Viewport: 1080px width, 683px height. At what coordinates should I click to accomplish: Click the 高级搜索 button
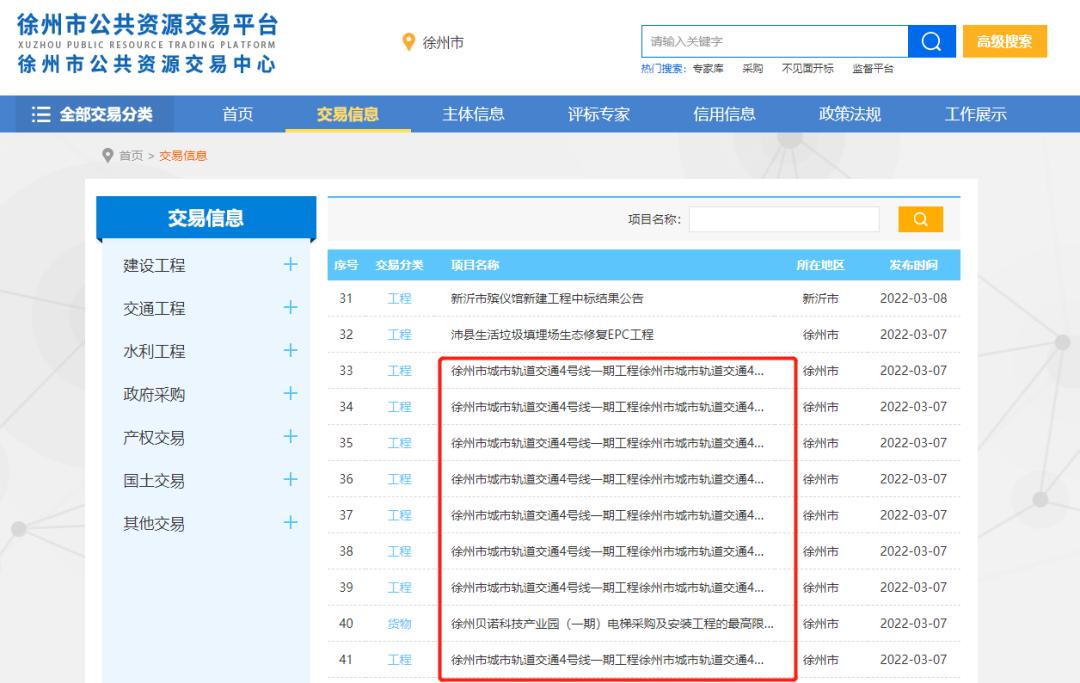1004,40
